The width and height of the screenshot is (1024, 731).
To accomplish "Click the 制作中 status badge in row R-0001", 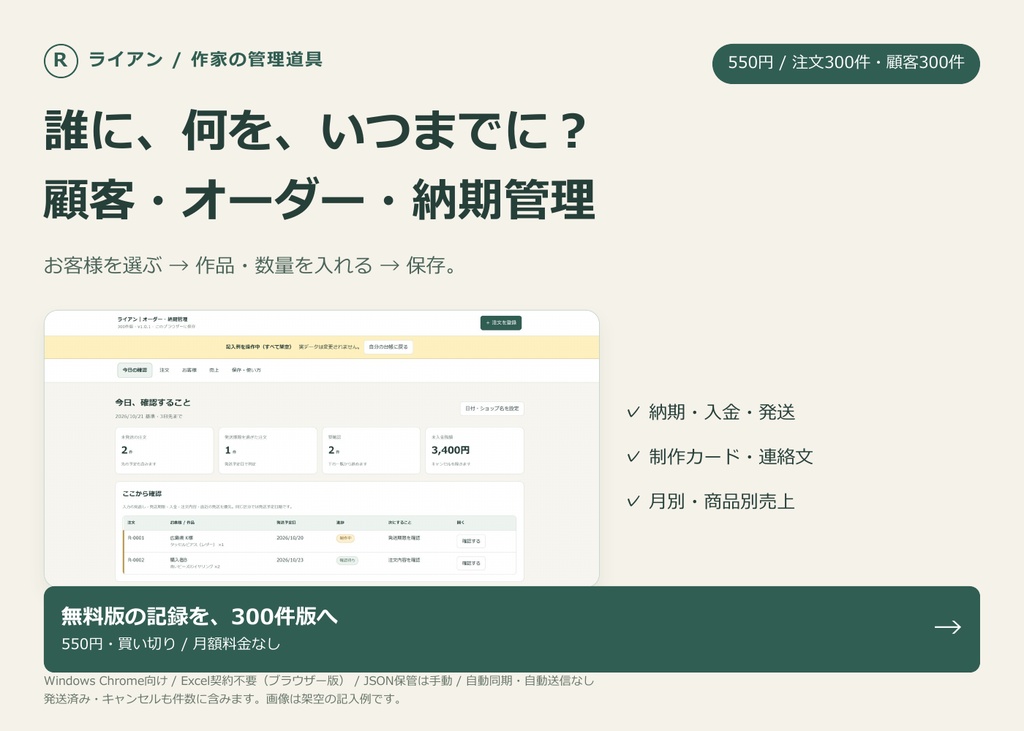I will pyautogui.click(x=345, y=538).
